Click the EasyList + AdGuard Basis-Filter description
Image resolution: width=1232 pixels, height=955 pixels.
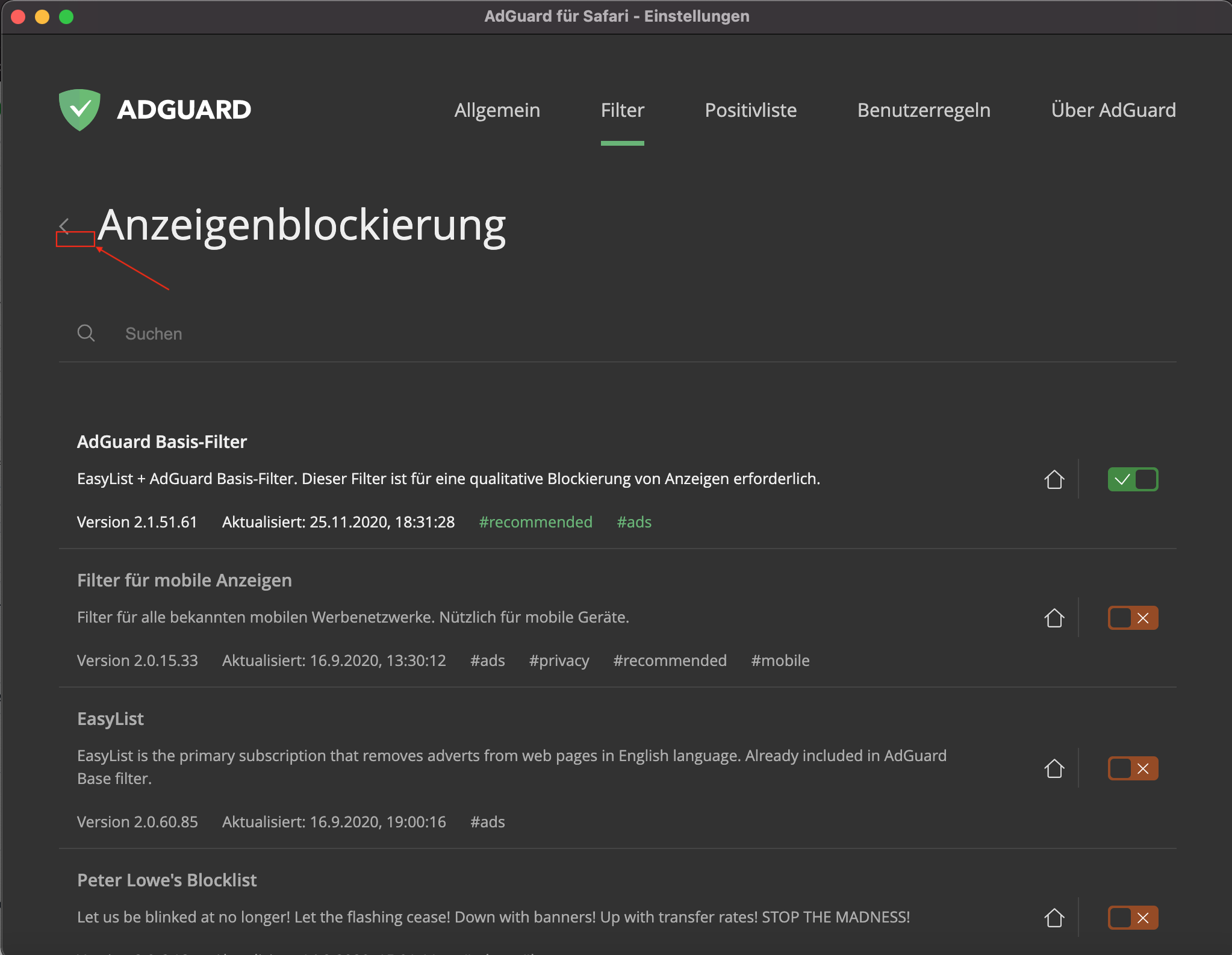click(x=449, y=479)
